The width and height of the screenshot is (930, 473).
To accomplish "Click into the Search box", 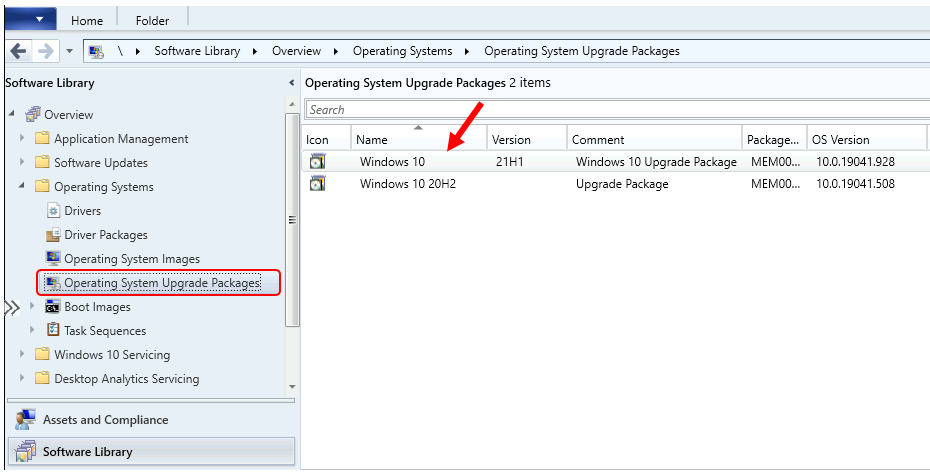I will (617, 110).
